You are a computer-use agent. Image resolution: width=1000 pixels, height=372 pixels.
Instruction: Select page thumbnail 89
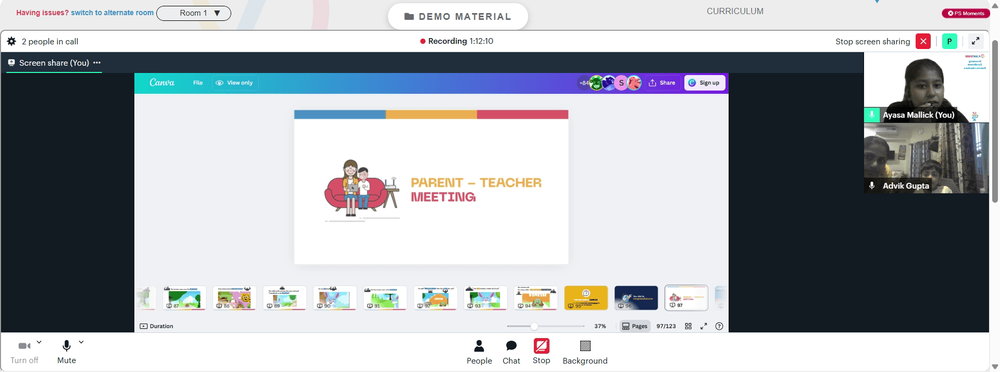[284, 298]
